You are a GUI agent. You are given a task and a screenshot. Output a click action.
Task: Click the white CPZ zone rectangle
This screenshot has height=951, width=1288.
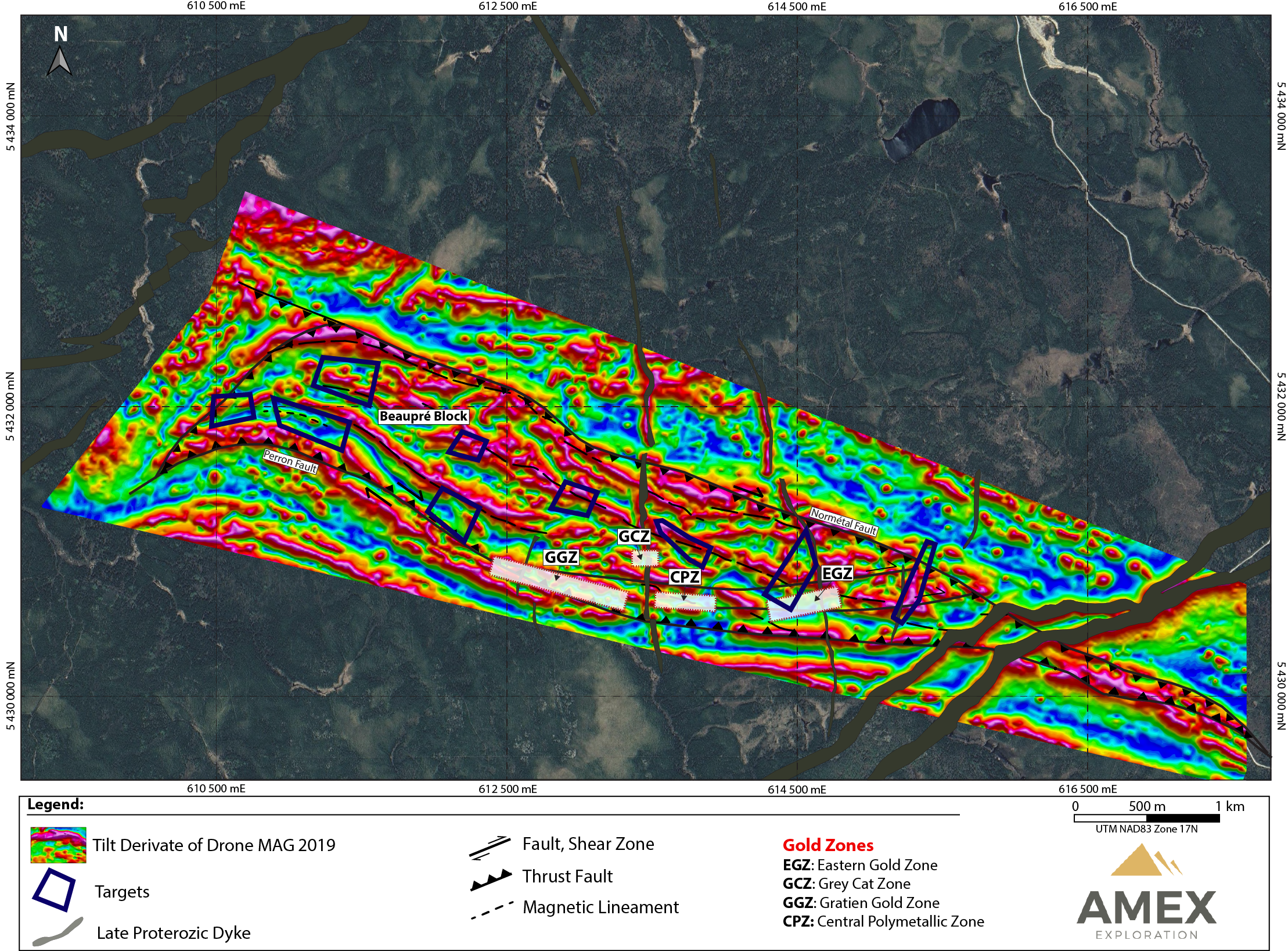685,601
